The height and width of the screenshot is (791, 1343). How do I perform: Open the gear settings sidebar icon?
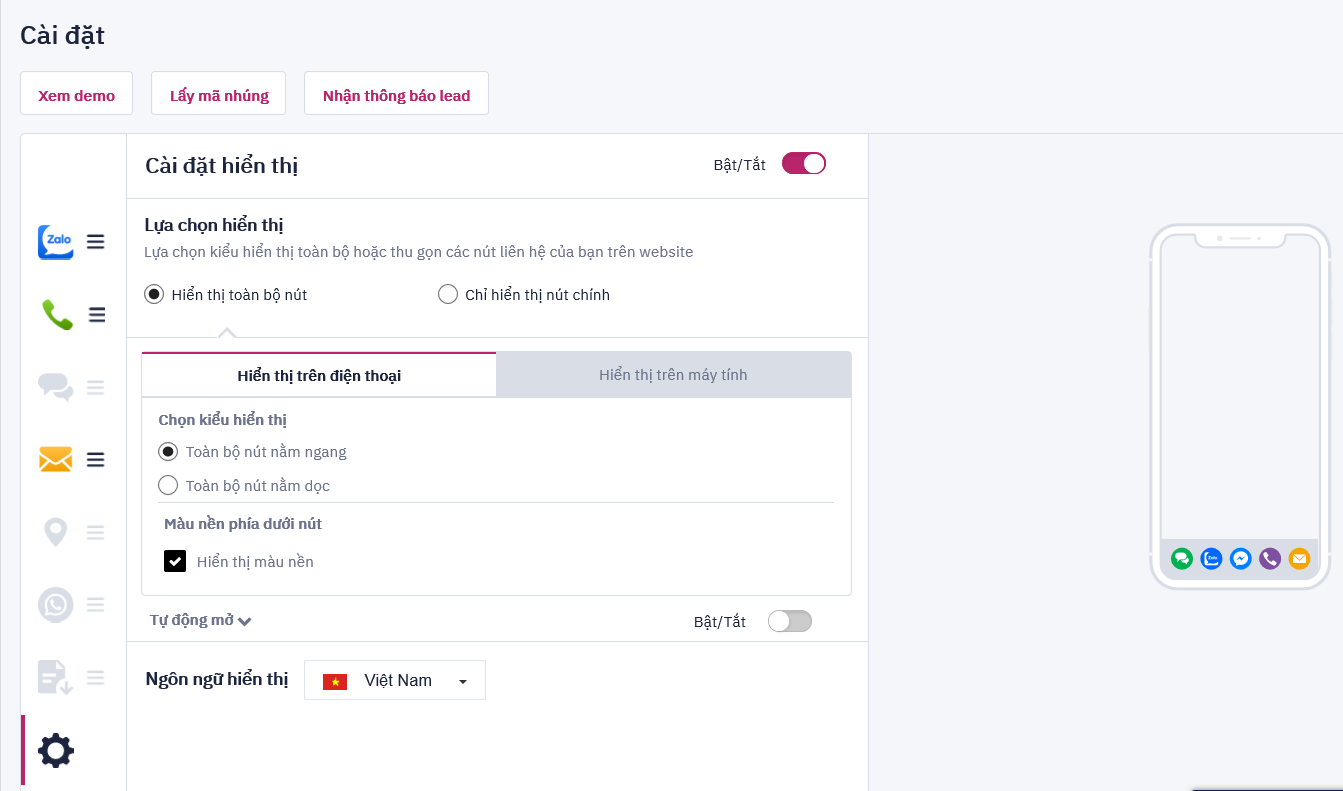(x=55, y=750)
